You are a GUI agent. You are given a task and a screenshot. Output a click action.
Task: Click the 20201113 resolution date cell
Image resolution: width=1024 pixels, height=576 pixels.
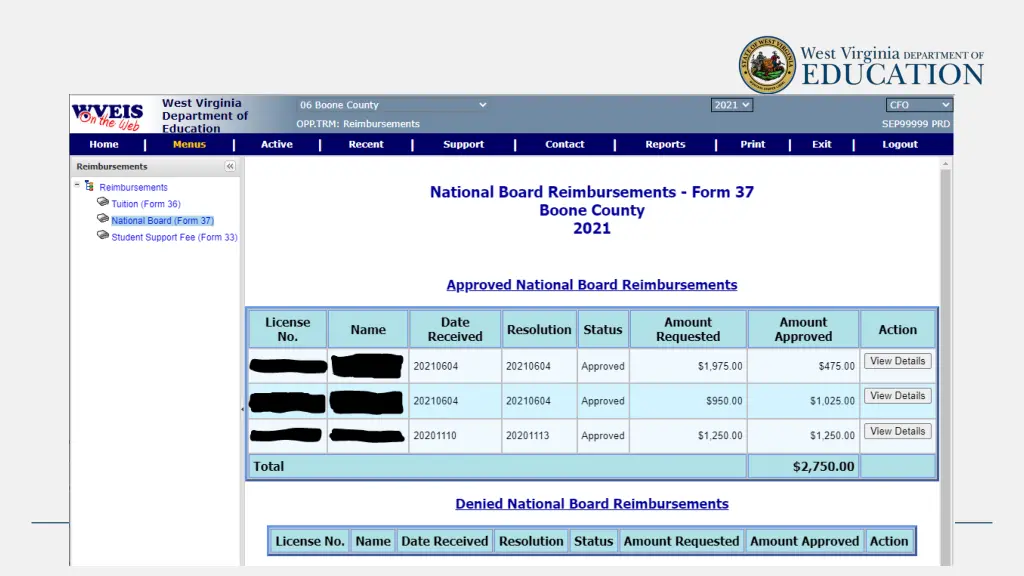[539, 436]
